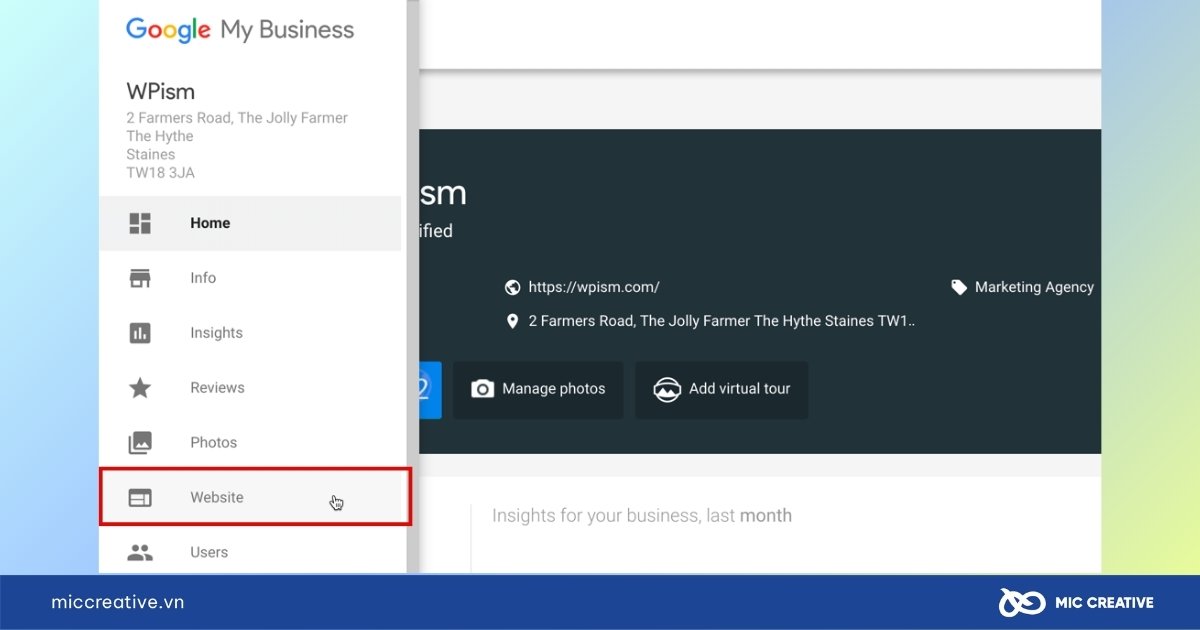This screenshot has width=1200, height=630.
Task: Click the Reviews star icon
Action: click(x=140, y=388)
